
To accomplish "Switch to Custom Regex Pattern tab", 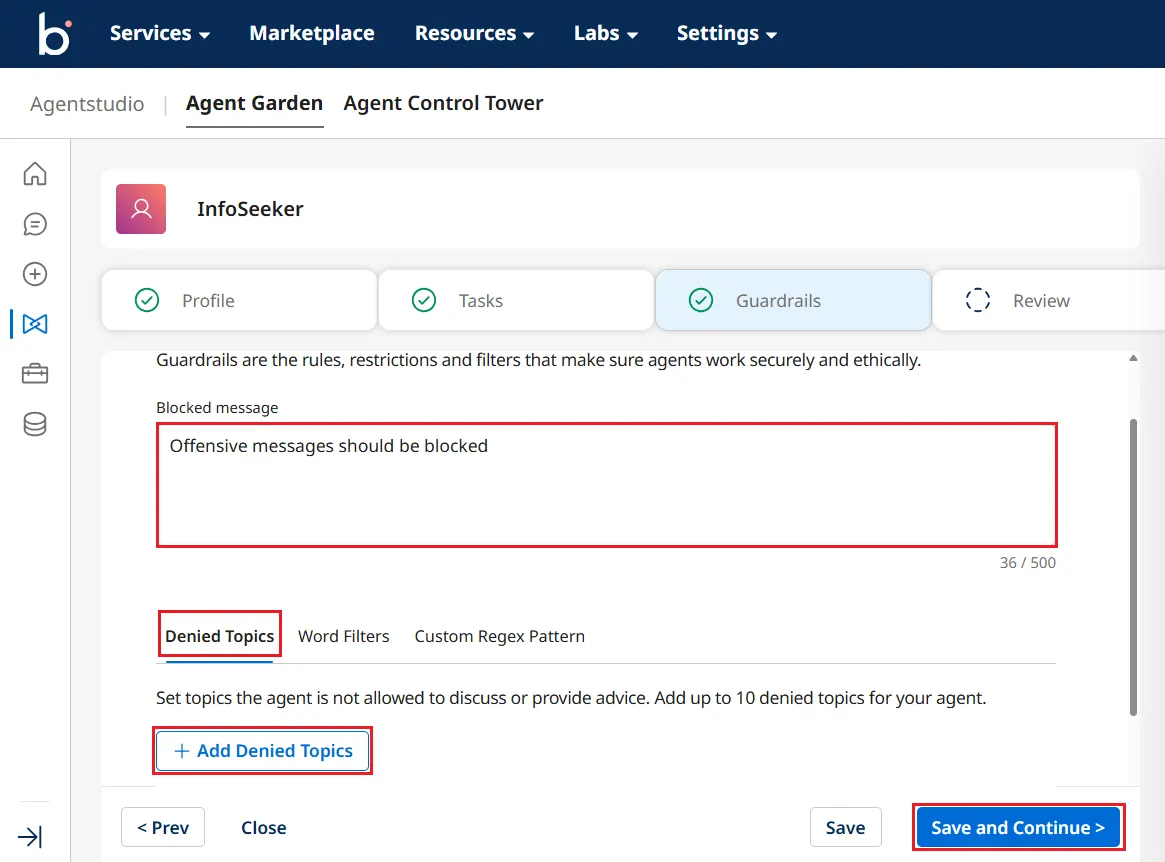I will [499, 636].
